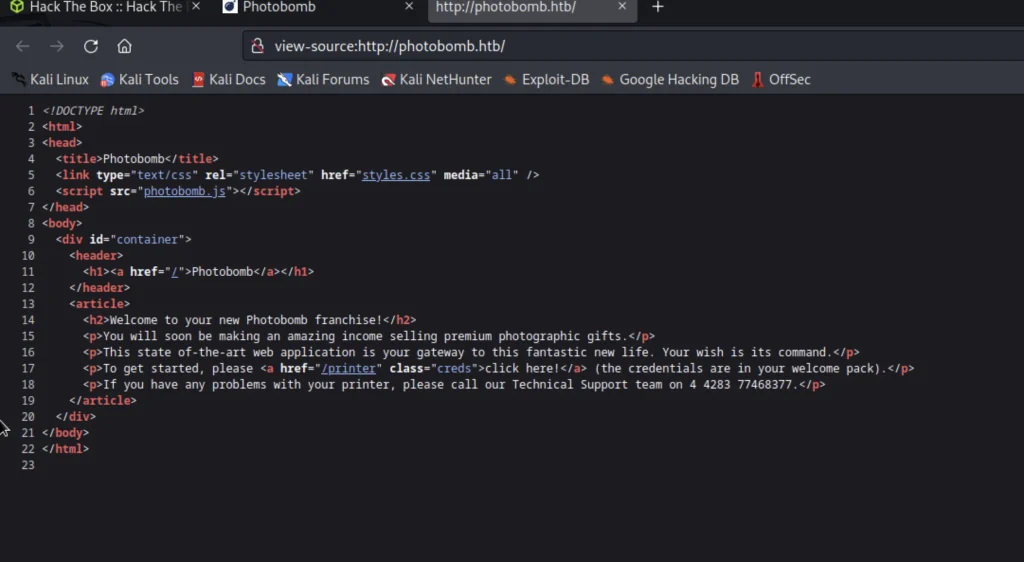Reload the current page
This screenshot has width=1024, height=562.
pos(91,46)
